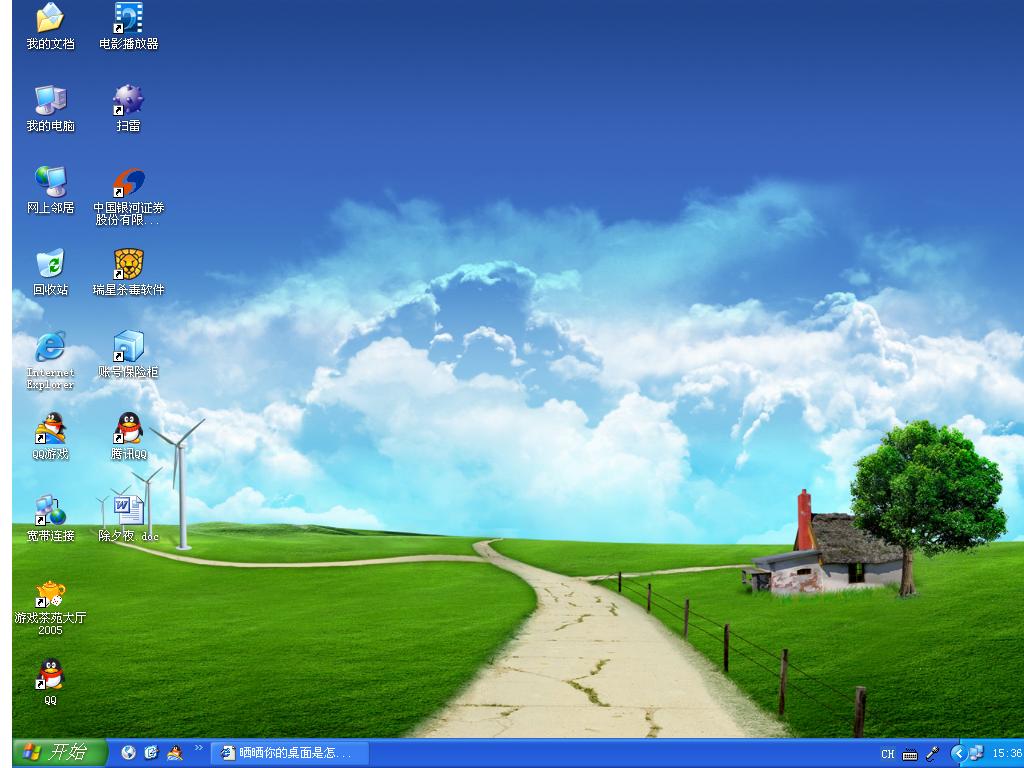
Task: Click CH language indicator in tray
Action: [888, 754]
